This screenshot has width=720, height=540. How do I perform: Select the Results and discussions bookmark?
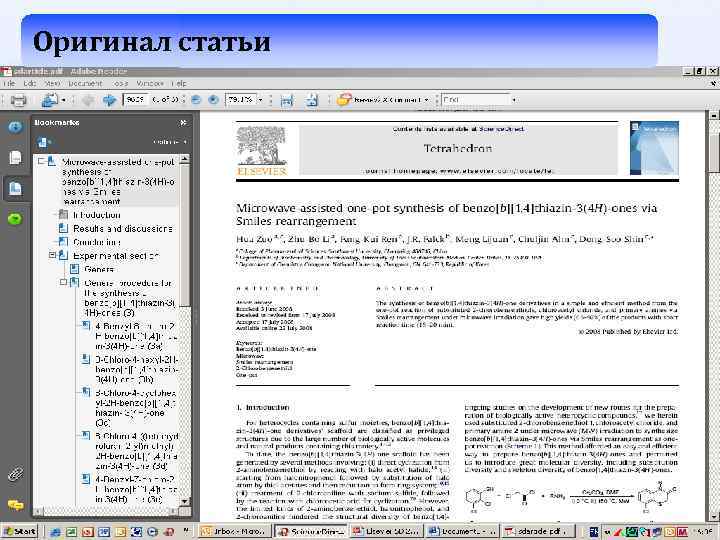[123, 228]
